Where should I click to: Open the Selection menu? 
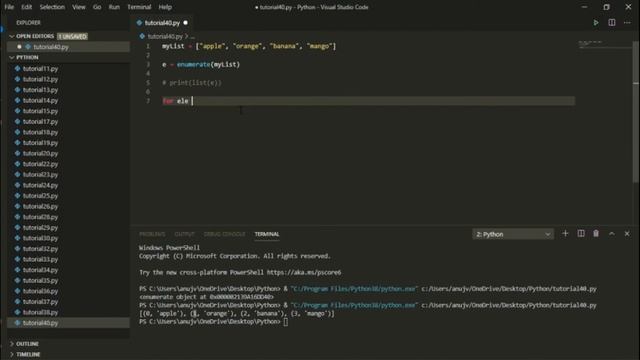[52, 7]
